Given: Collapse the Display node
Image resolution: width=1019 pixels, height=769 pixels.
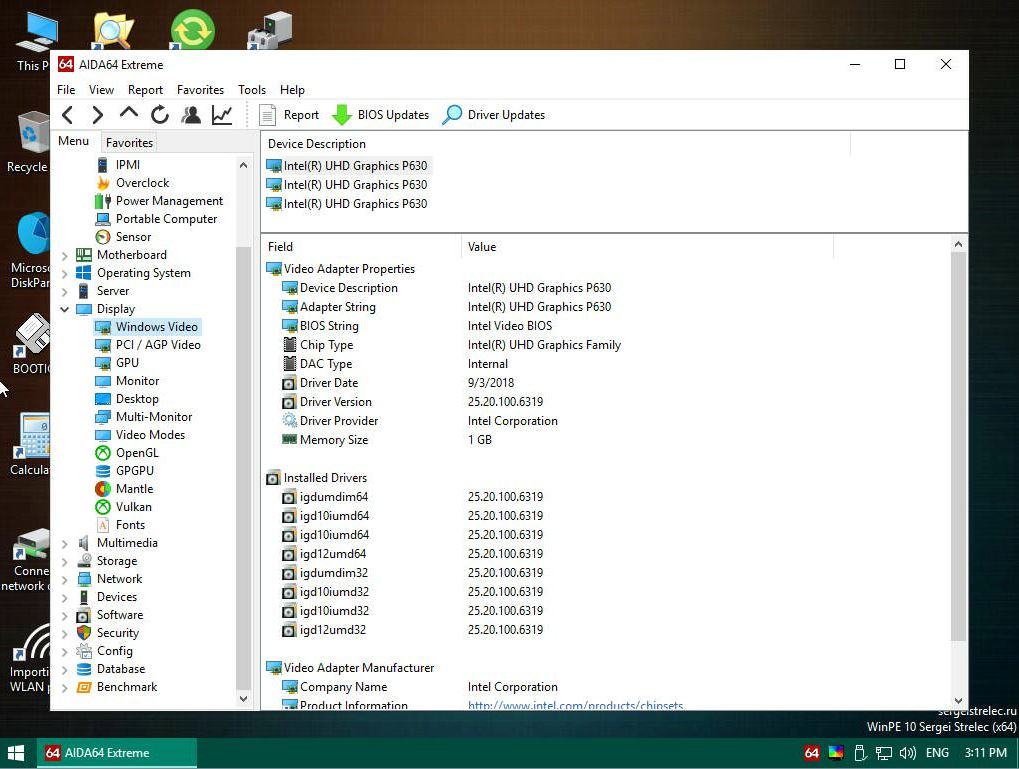Looking at the screenshot, I should 64,309.
